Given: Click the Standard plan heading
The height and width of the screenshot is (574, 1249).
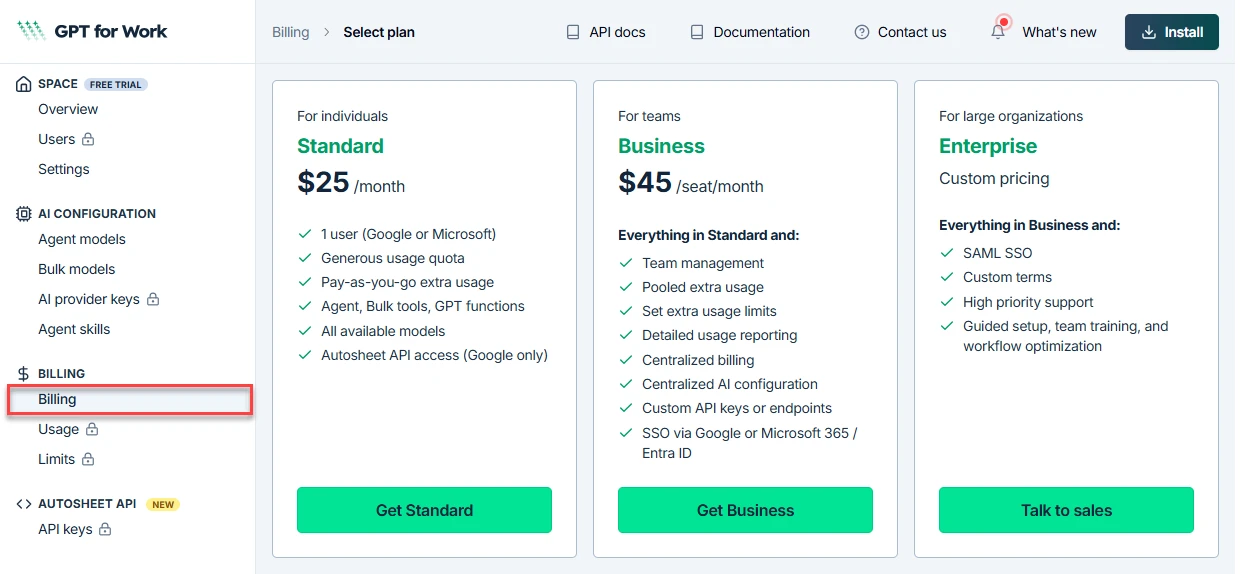Looking at the screenshot, I should [x=340, y=146].
